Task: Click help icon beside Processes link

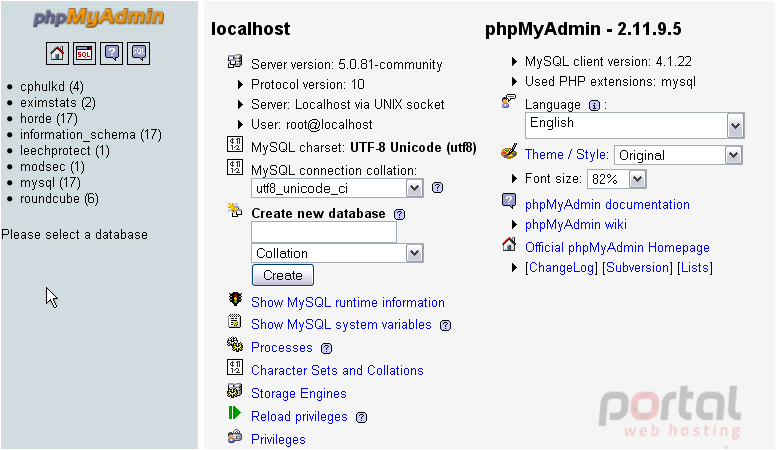Action: pos(327,349)
